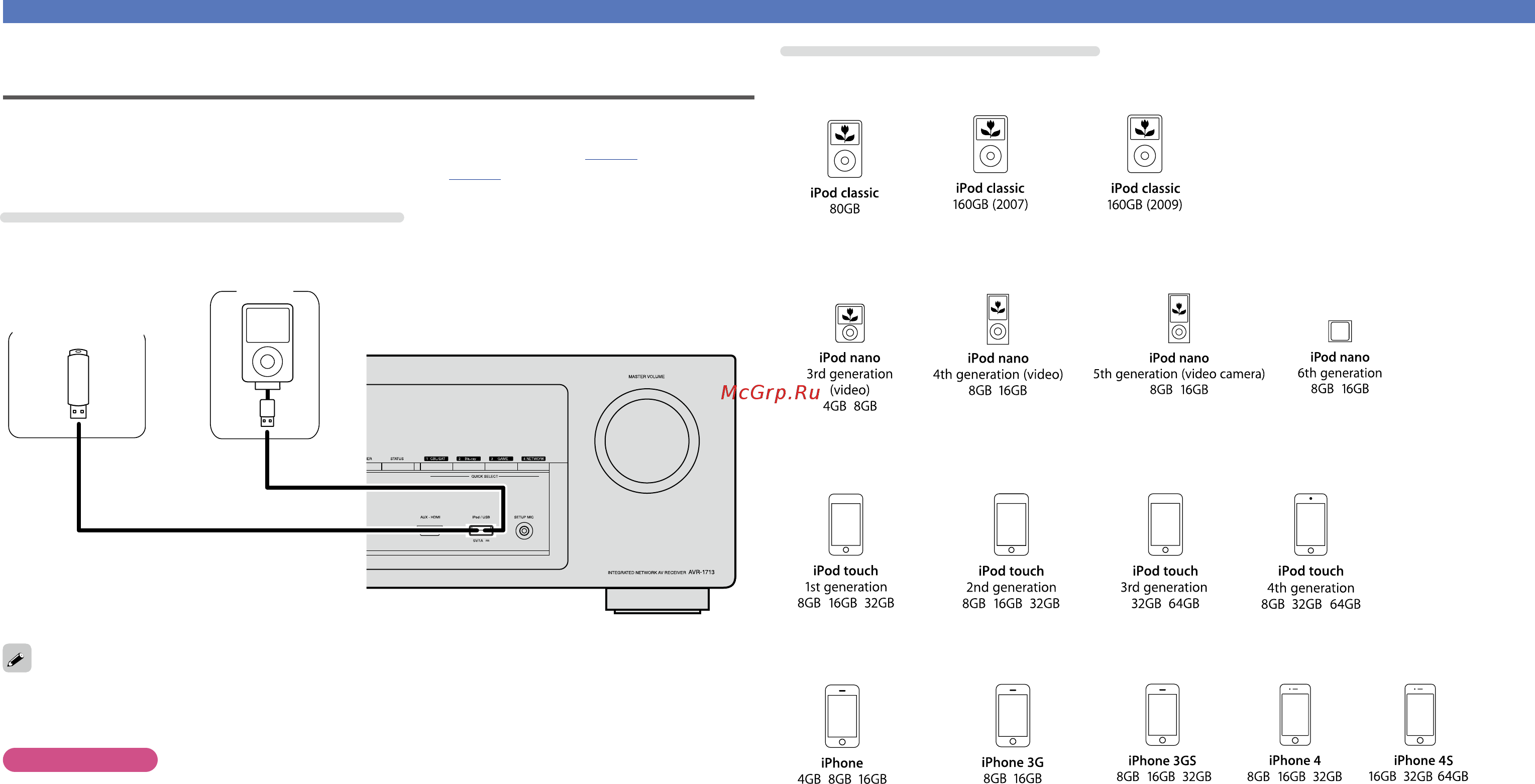Click the iPhone 3GS device icon
Image resolution: width=1535 pixels, height=784 pixels.
click(1162, 715)
